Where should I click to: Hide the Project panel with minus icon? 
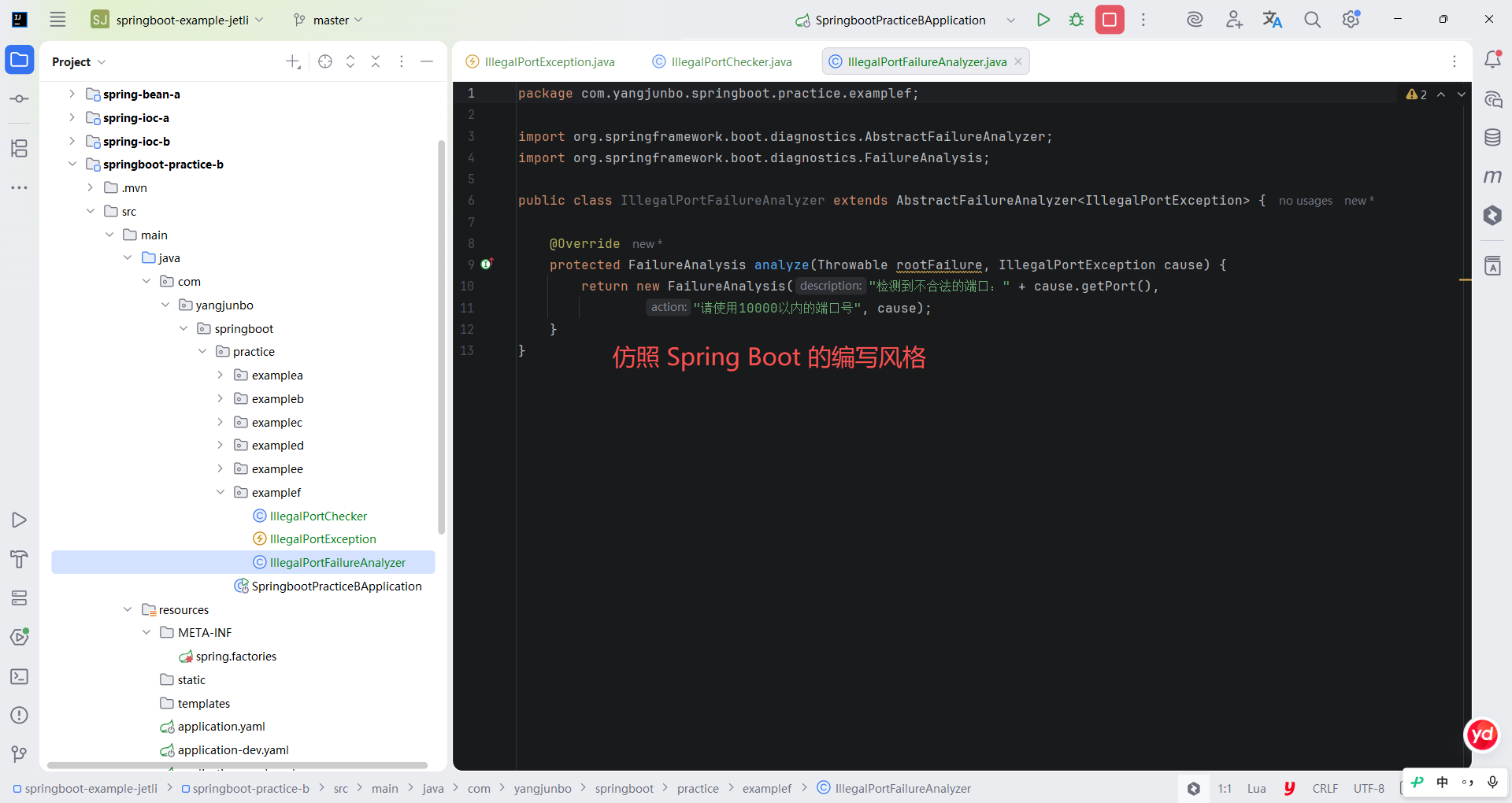coord(427,61)
